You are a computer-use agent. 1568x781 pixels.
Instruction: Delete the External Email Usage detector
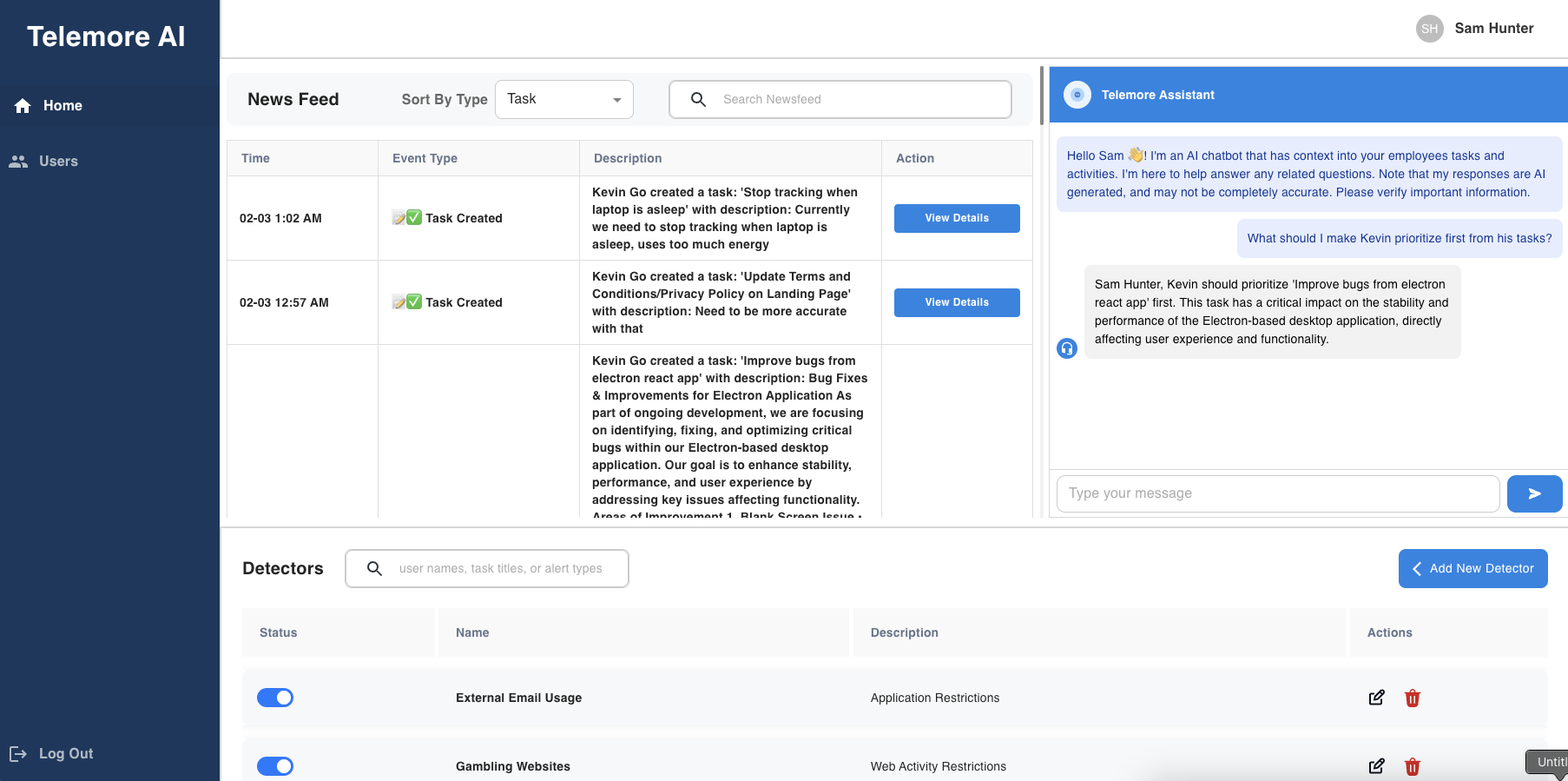(1413, 698)
